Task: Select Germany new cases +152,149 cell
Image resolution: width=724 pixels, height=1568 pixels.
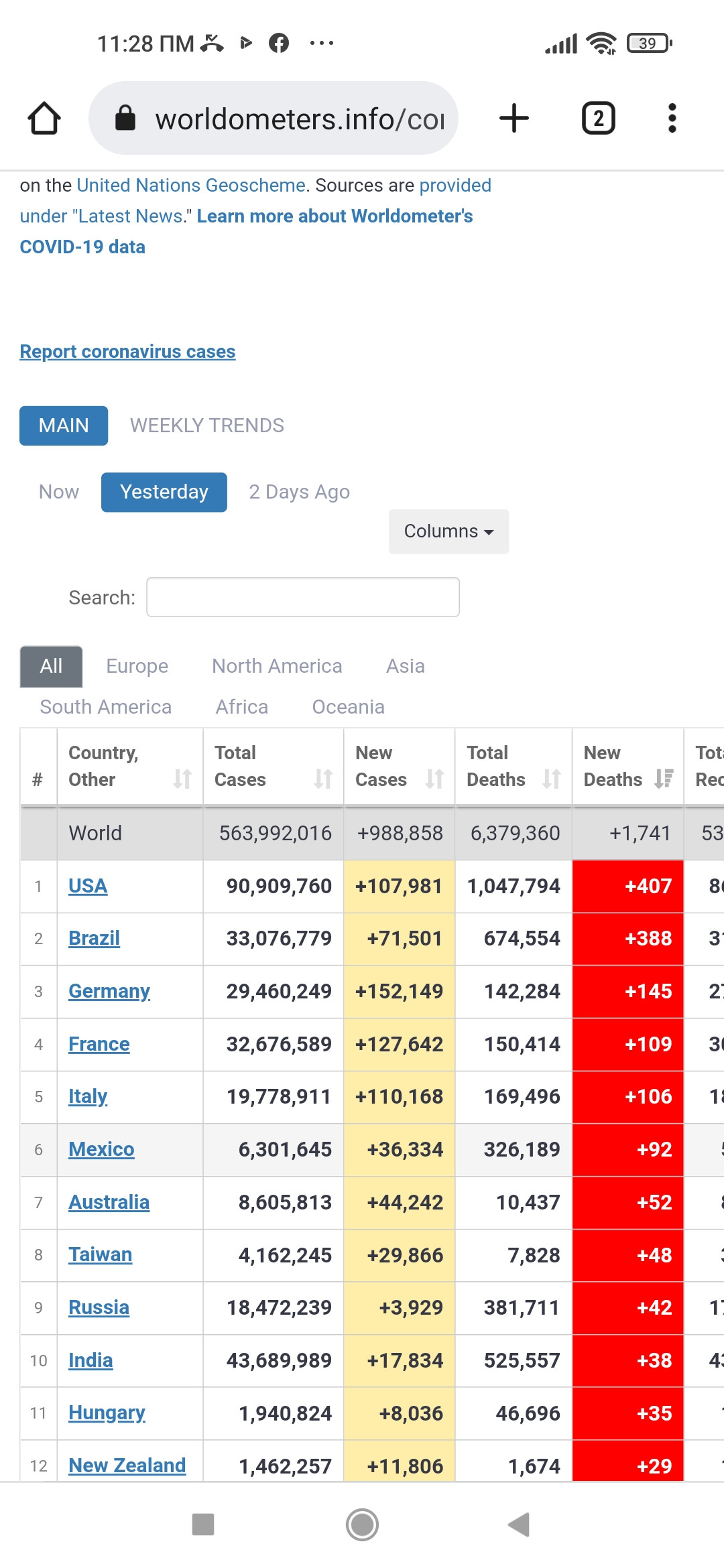Action: tap(400, 991)
